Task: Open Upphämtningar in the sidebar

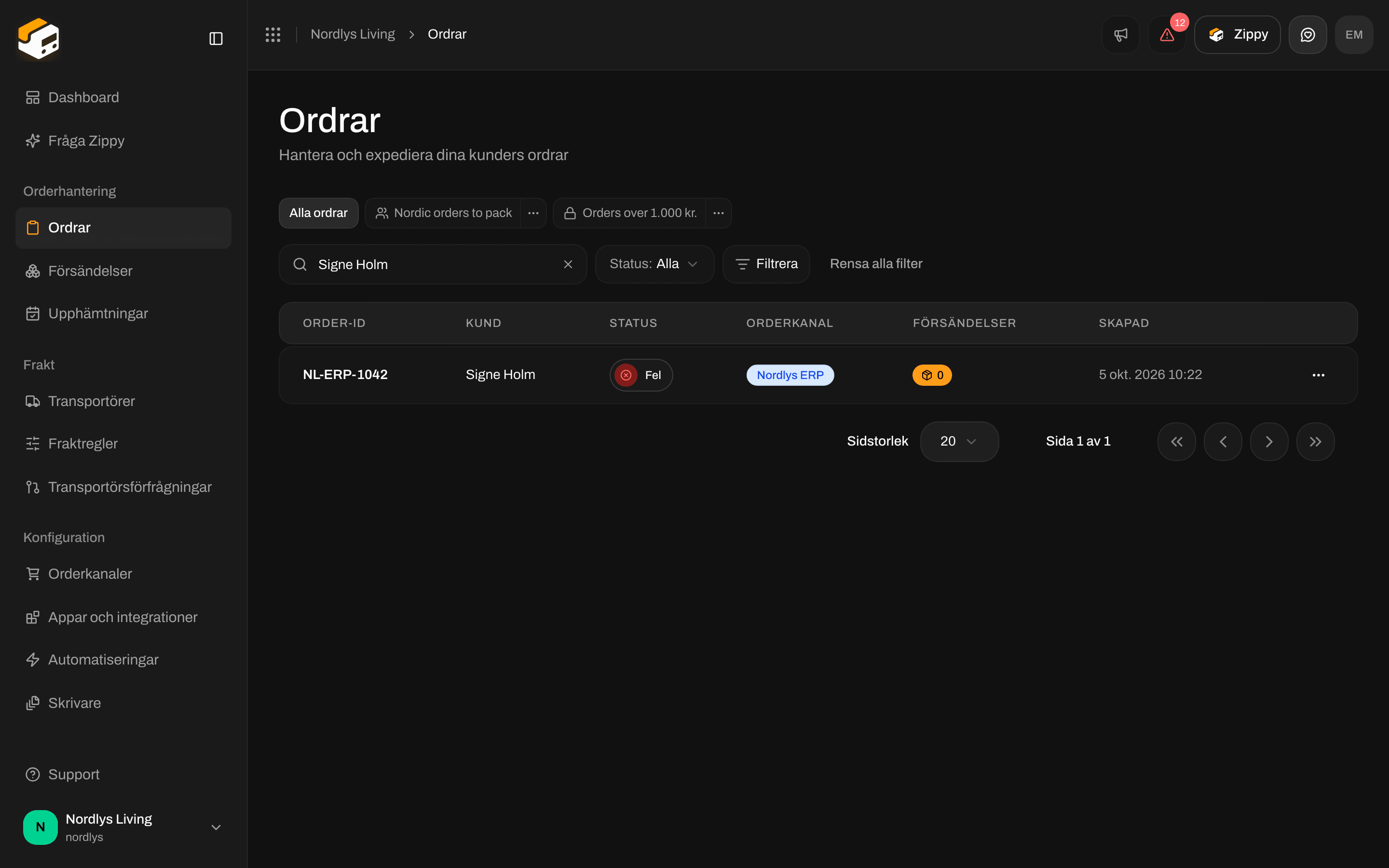Action: pos(123,313)
